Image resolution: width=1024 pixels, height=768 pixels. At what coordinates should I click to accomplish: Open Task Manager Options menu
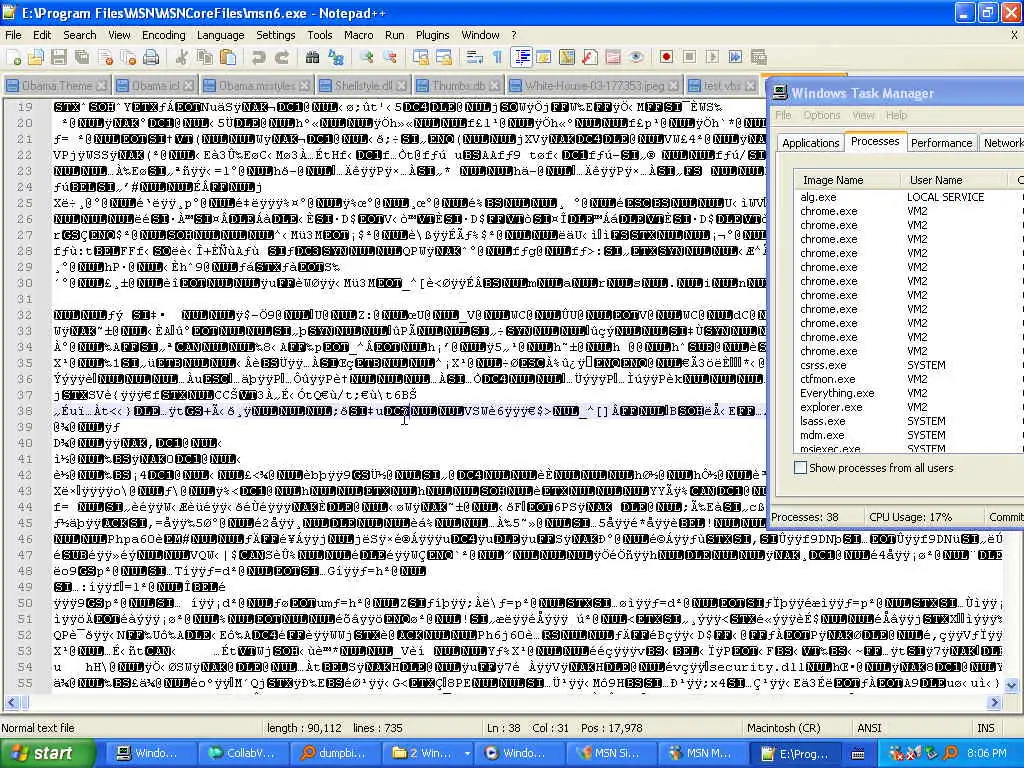[822, 115]
